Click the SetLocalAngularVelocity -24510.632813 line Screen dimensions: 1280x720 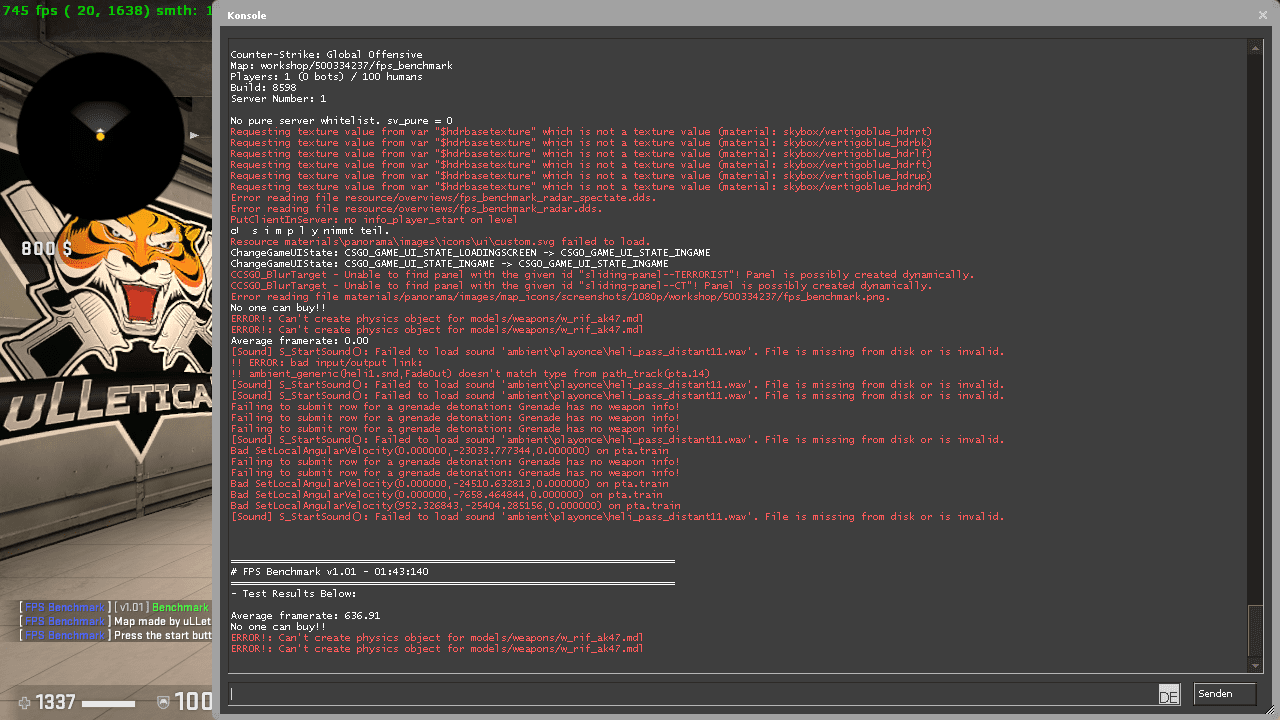click(x=449, y=484)
